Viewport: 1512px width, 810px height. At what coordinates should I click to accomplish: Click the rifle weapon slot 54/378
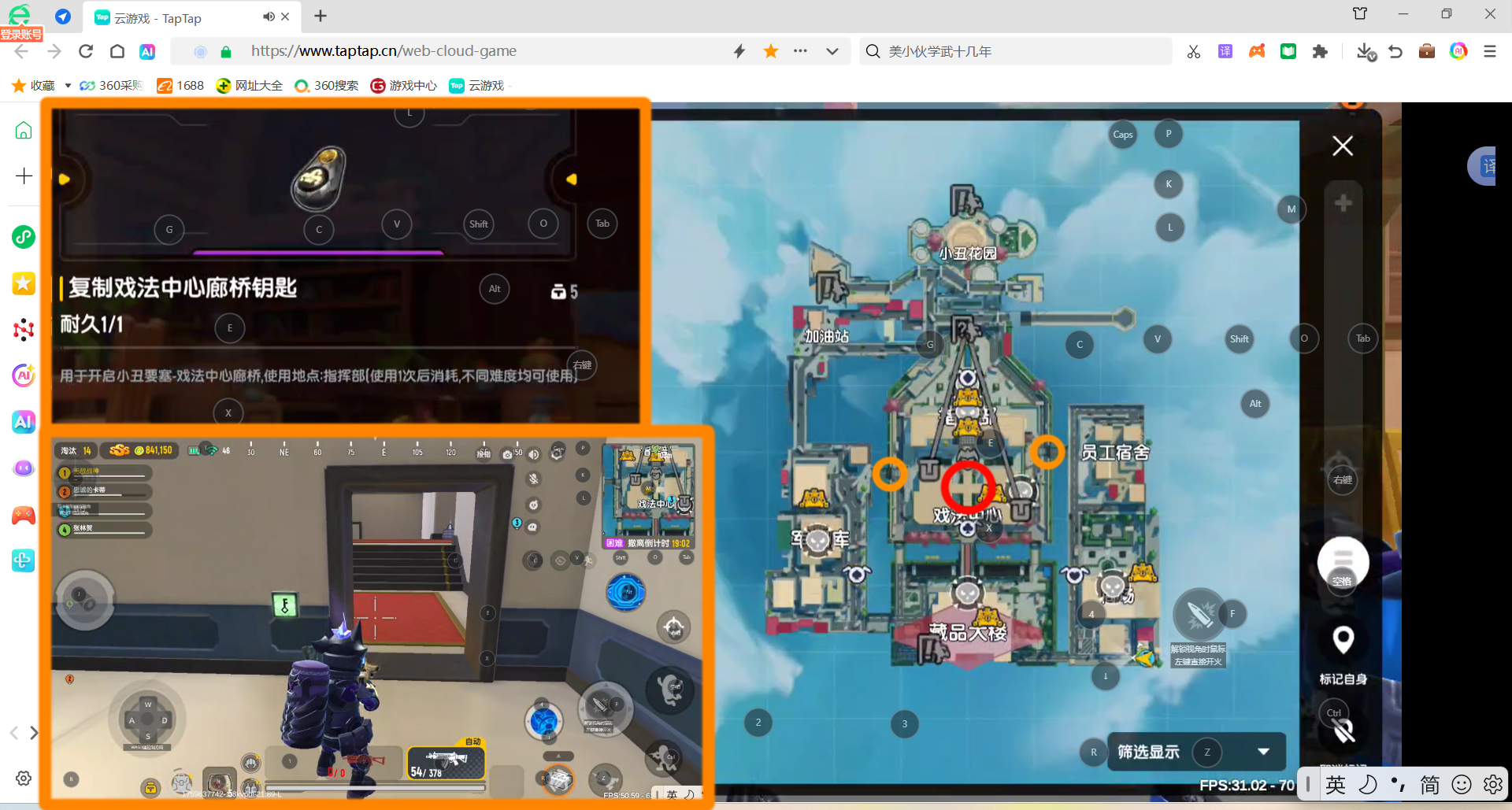click(446, 763)
